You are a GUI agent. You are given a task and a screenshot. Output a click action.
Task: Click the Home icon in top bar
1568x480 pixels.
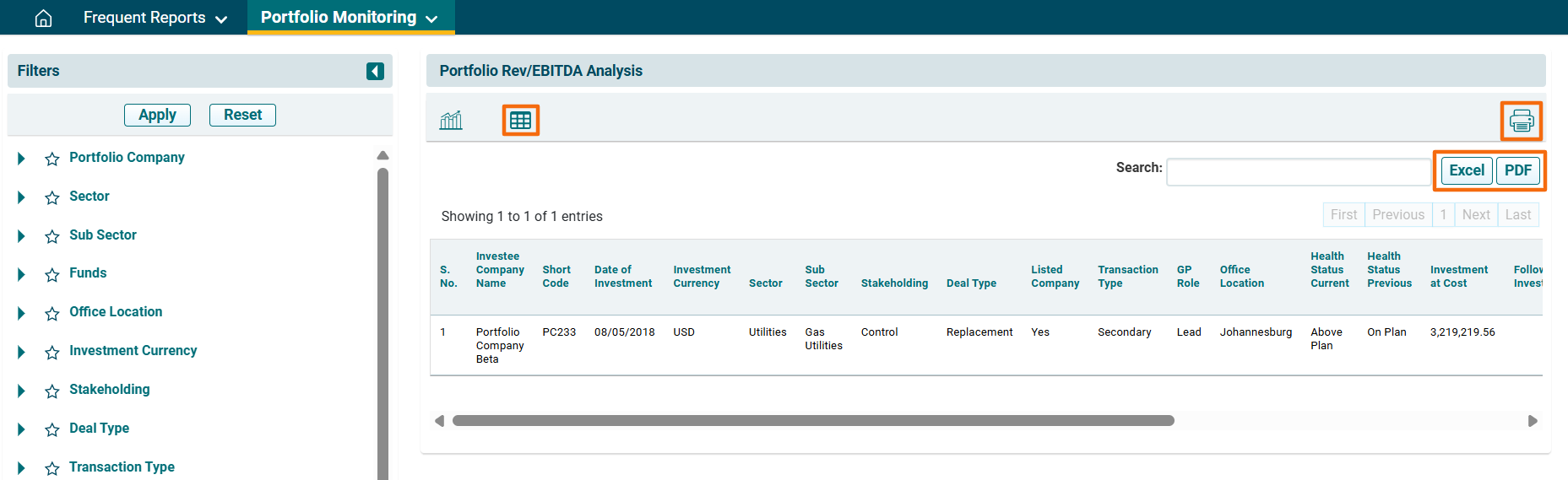tap(43, 18)
